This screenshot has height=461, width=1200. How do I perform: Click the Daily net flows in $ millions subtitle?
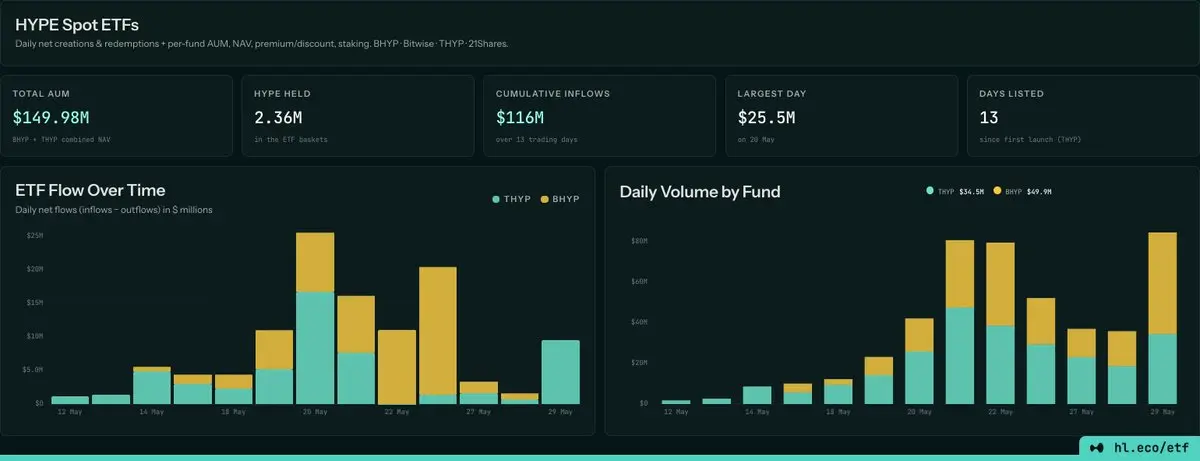[113, 210]
